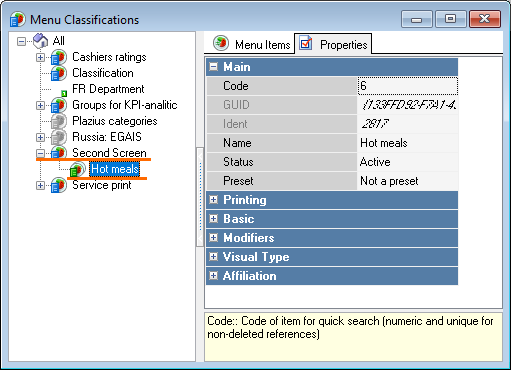This screenshot has width=511, height=370.
Task: Maximize the Menu Classifications window
Action: (x=450, y=19)
